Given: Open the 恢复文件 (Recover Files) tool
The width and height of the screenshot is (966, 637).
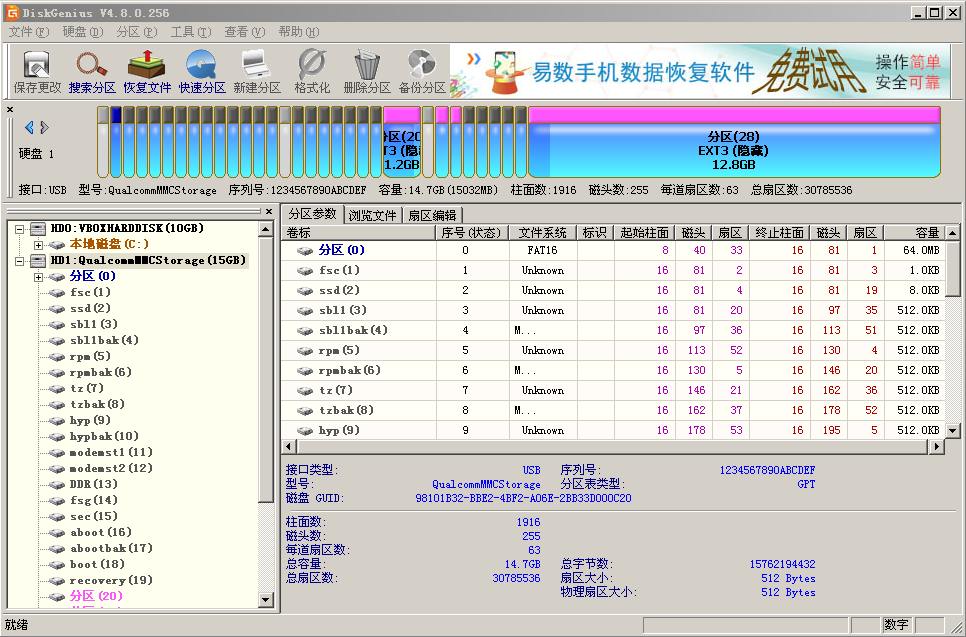Looking at the screenshot, I should pyautogui.click(x=147, y=71).
